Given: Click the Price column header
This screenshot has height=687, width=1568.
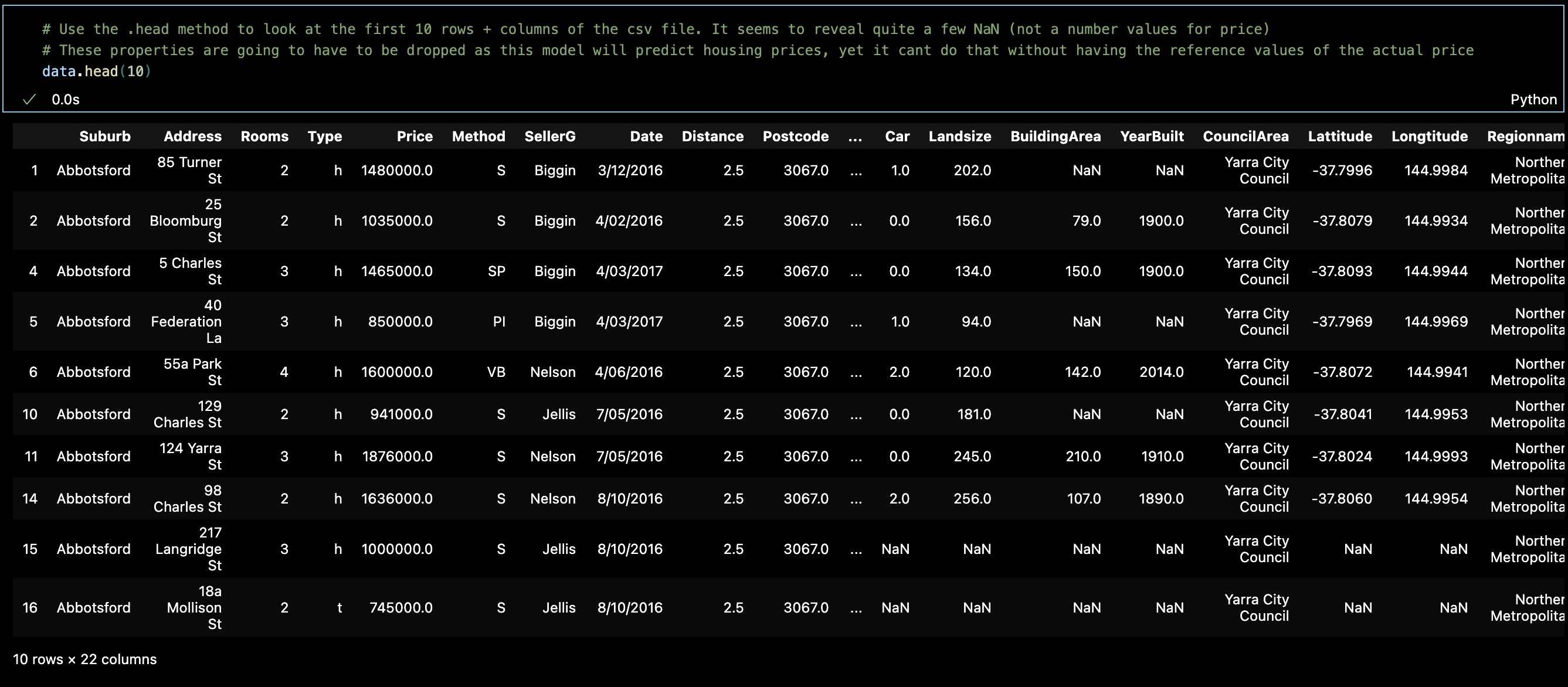Looking at the screenshot, I should pyautogui.click(x=414, y=137).
